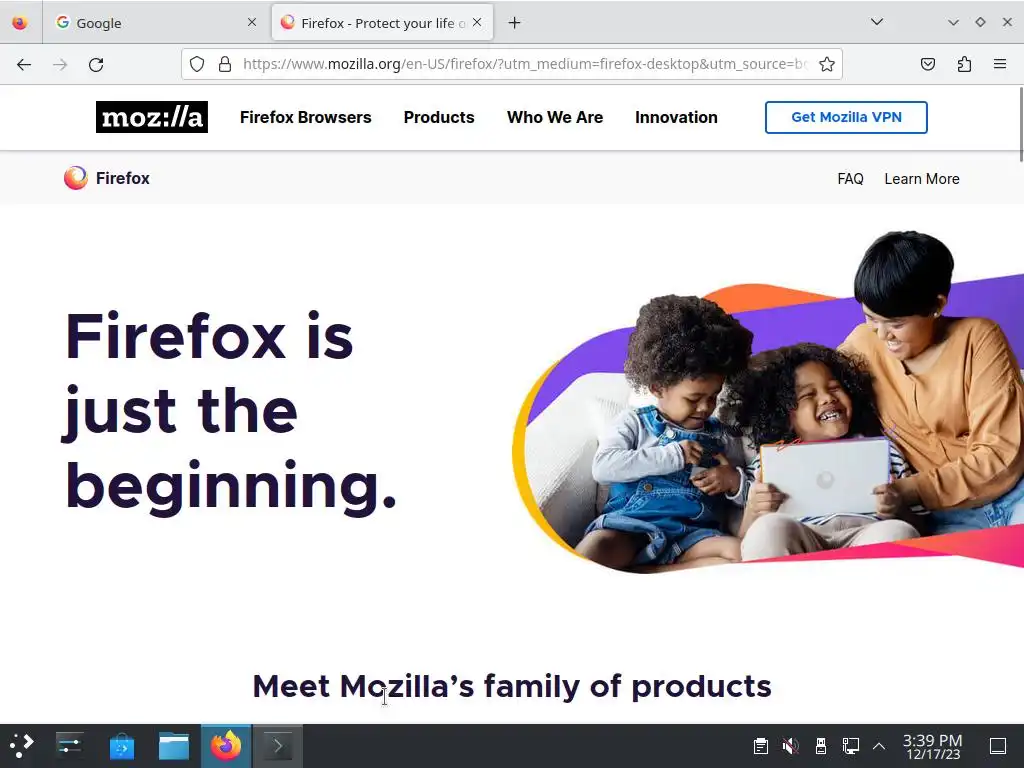Open a new tab with plus
The width and height of the screenshot is (1024, 768).
coord(515,23)
